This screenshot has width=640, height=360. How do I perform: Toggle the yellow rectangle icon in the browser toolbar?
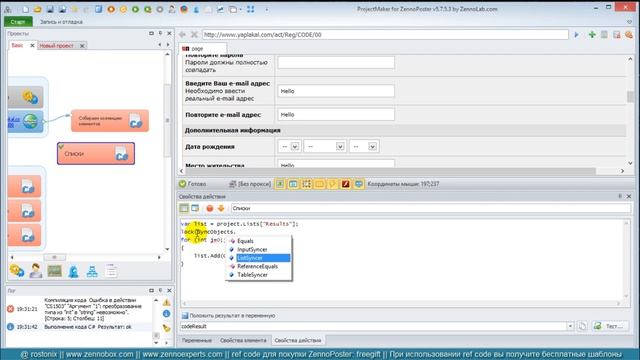pyautogui.click(x=319, y=184)
